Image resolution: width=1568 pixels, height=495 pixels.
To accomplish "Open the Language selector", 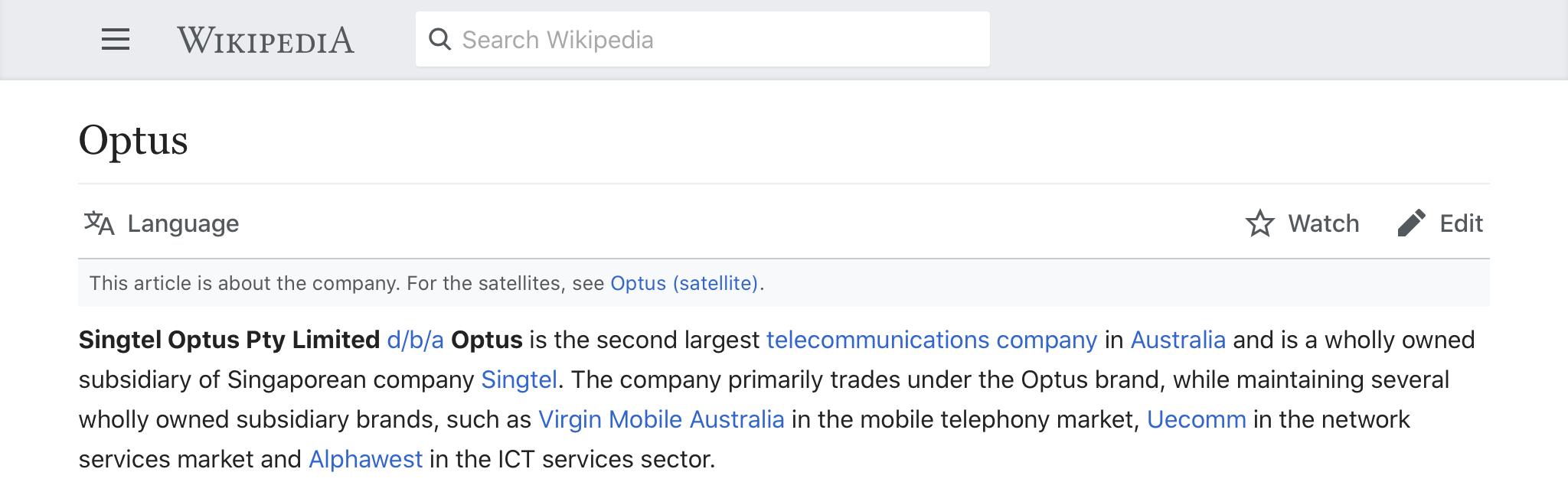I will 162,223.
